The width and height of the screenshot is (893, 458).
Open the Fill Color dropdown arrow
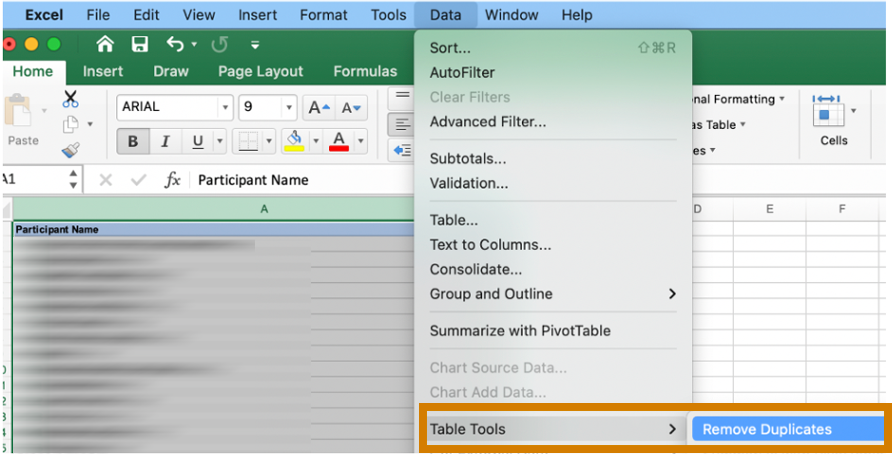pyautogui.click(x=316, y=141)
